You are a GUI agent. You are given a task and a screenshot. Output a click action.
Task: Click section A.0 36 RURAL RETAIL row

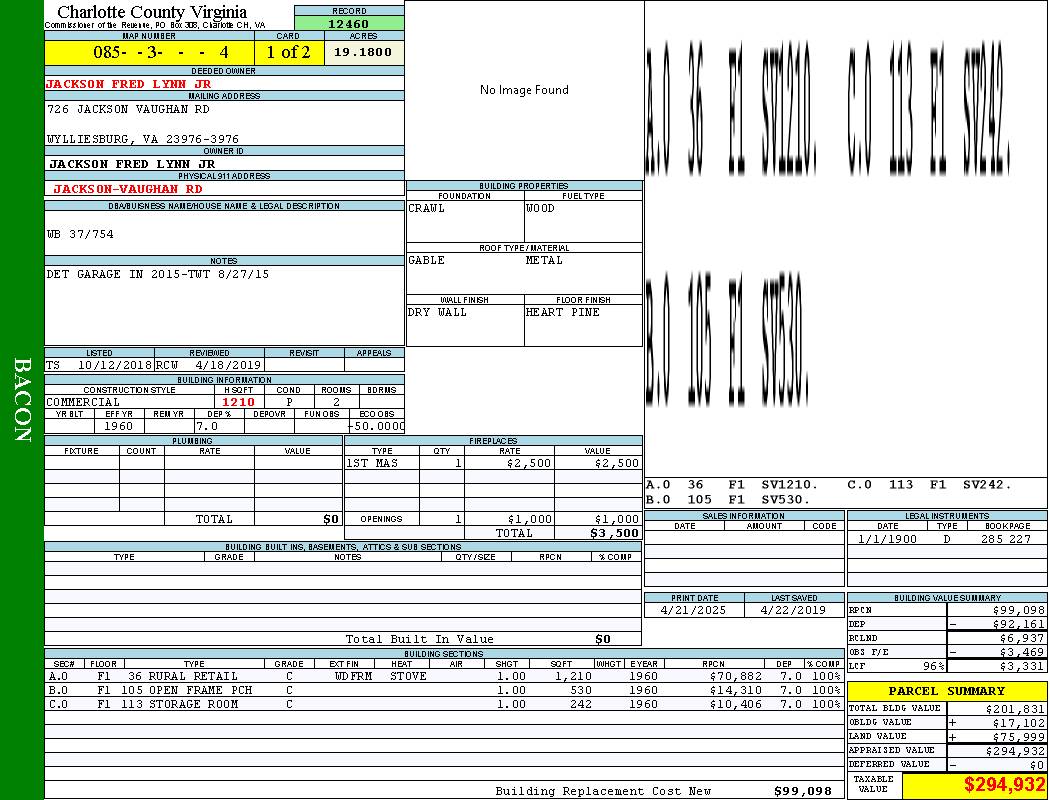445,676
